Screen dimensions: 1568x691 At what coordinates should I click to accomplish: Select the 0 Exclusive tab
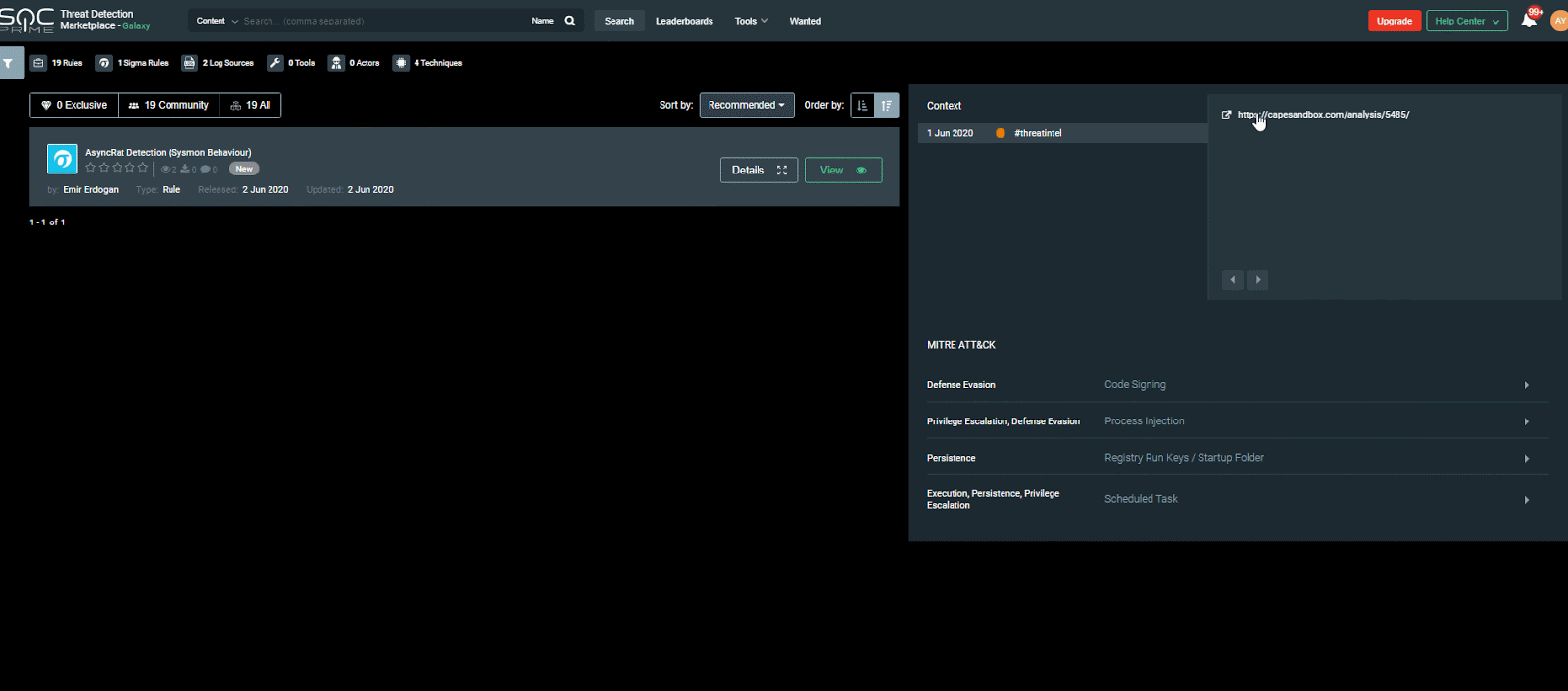point(74,105)
